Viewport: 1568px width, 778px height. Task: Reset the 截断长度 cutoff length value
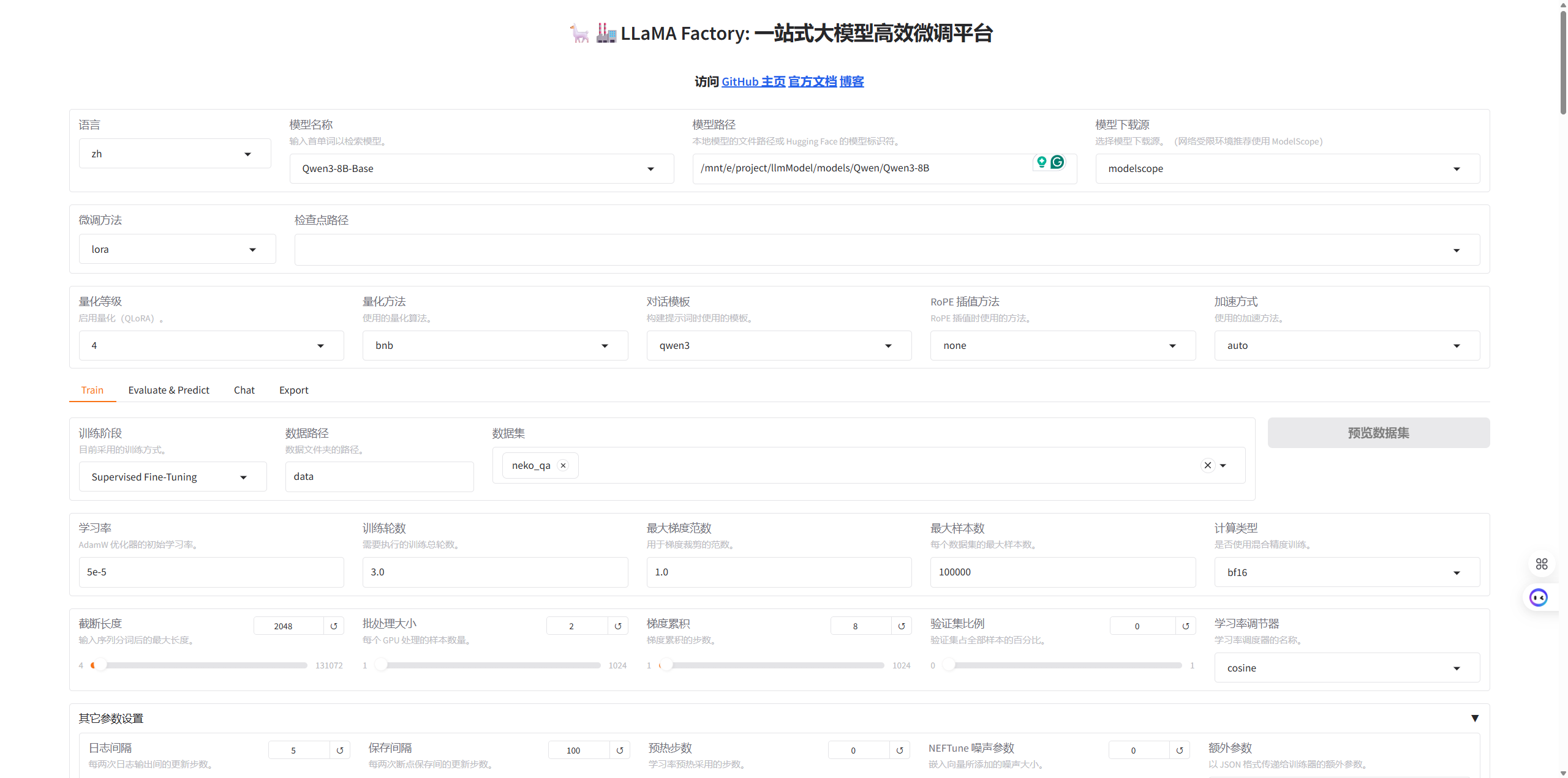pyautogui.click(x=334, y=626)
